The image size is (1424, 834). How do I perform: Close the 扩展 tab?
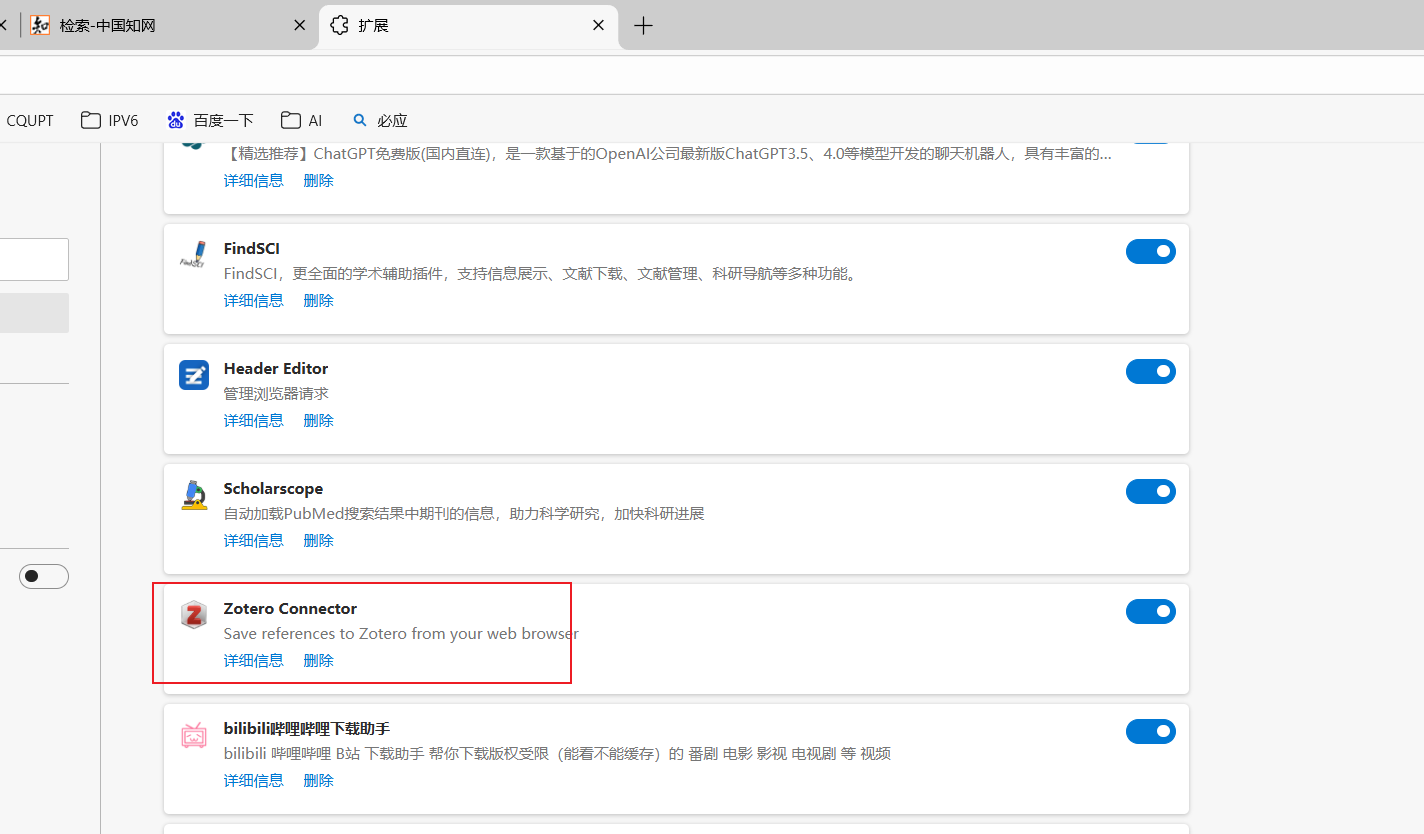[x=598, y=25]
